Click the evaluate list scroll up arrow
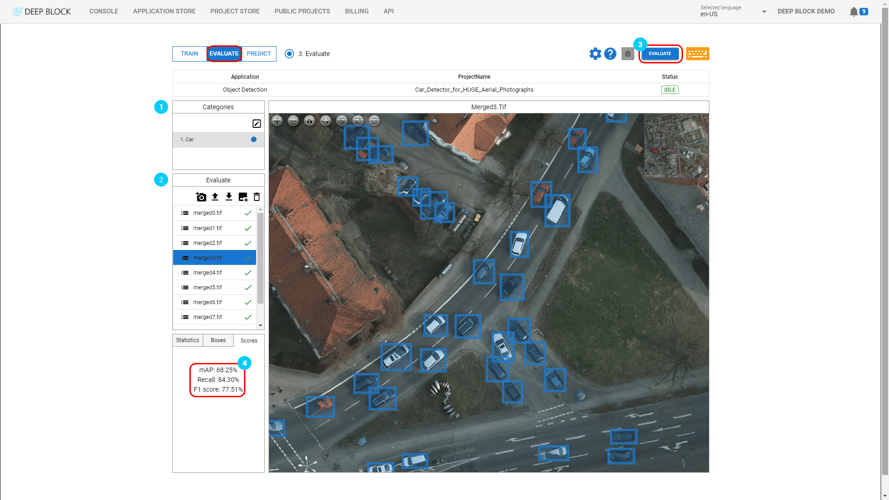Viewport: 889px width, 500px height. 260,209
